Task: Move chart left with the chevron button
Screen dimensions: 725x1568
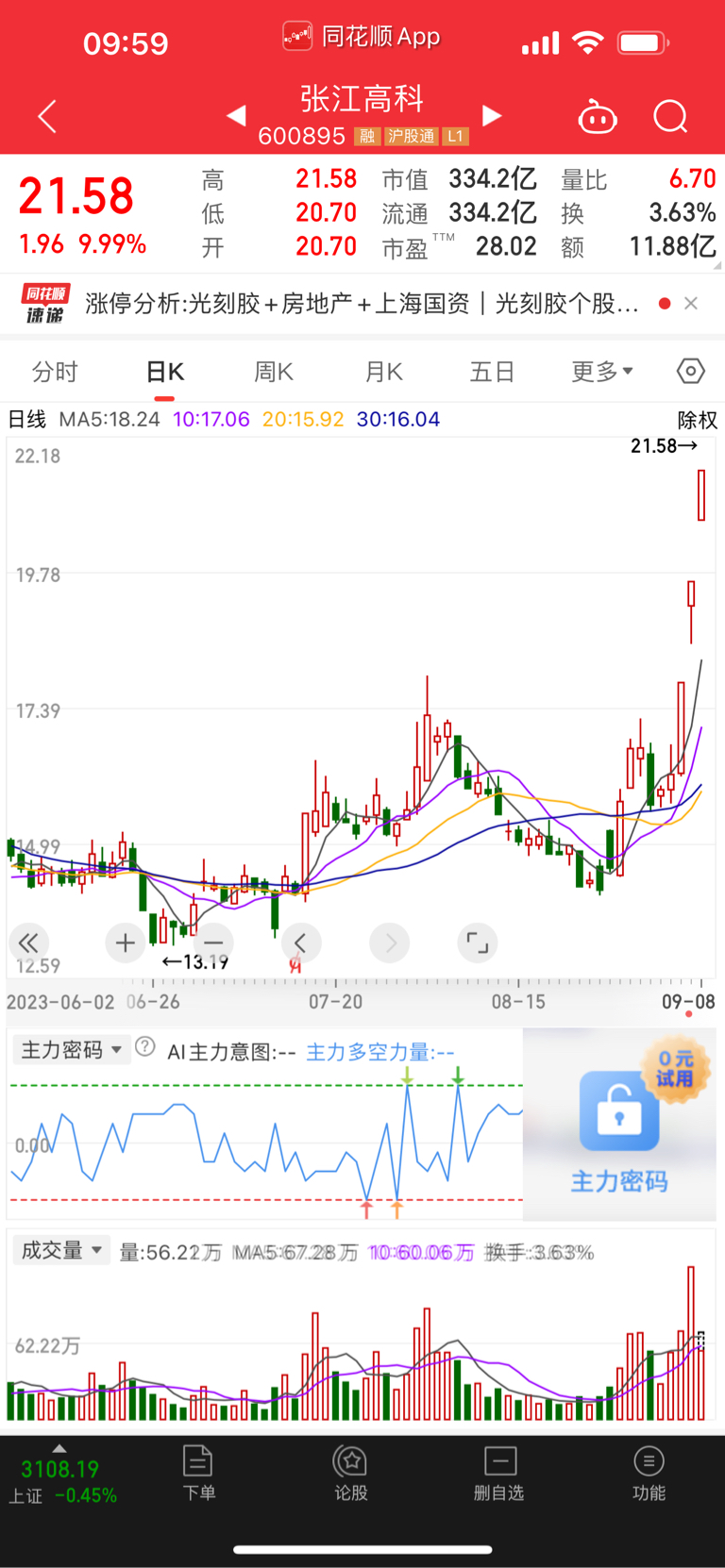Action: (301, 942)
